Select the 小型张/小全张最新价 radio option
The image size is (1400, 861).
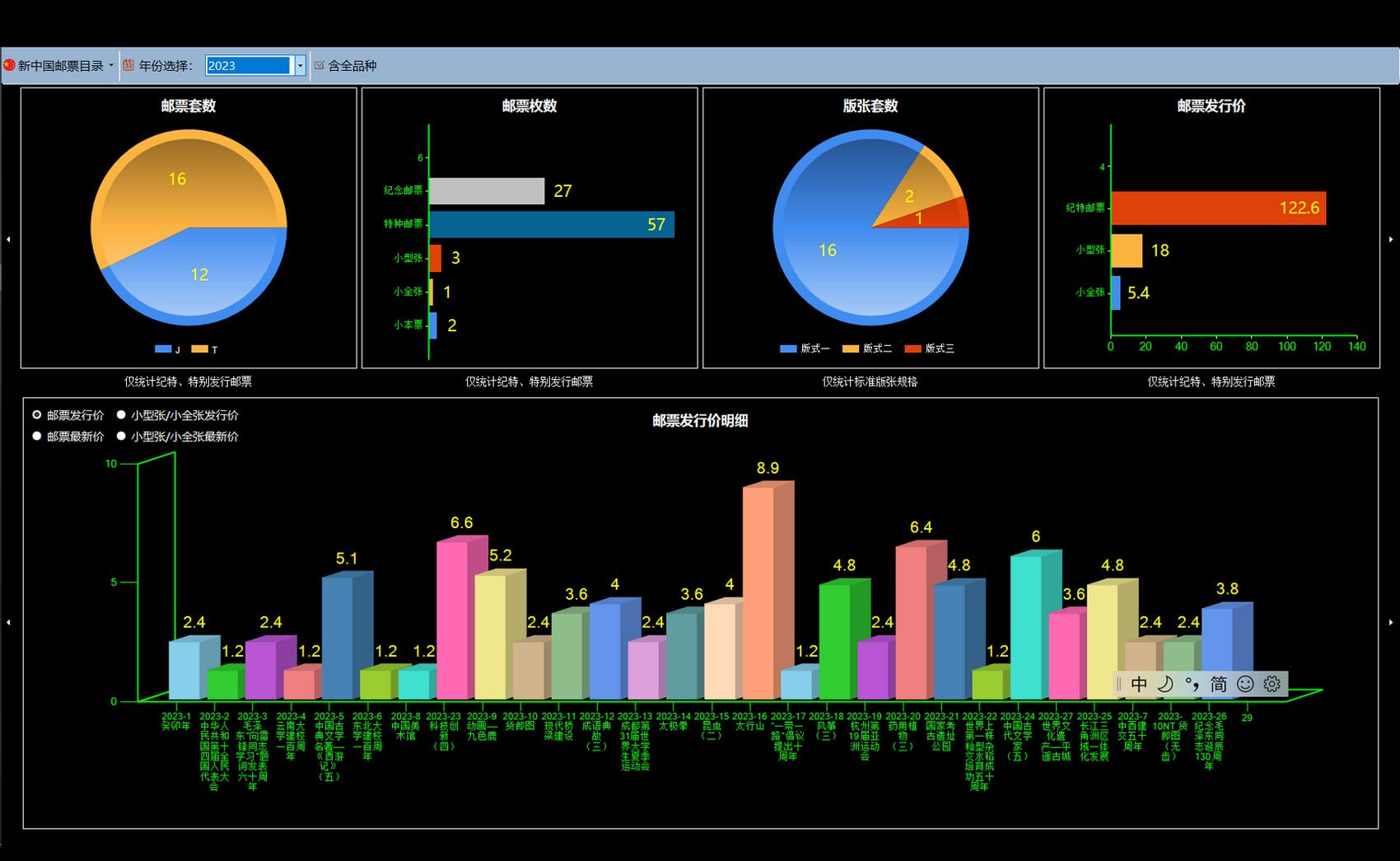(x=121, y=437)
